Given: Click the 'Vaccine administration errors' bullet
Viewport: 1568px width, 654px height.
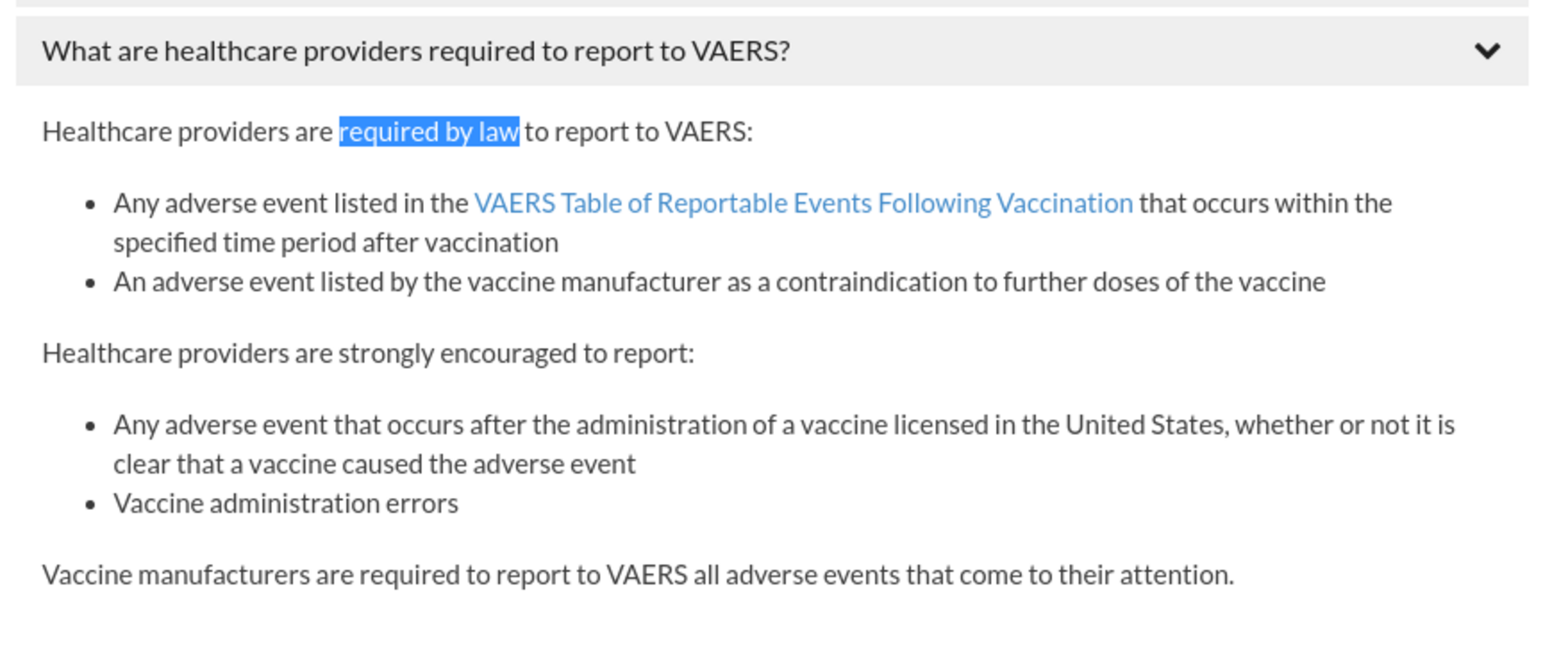Looking at the screenshot, I should pyautogui.click(x=286, y=504).
